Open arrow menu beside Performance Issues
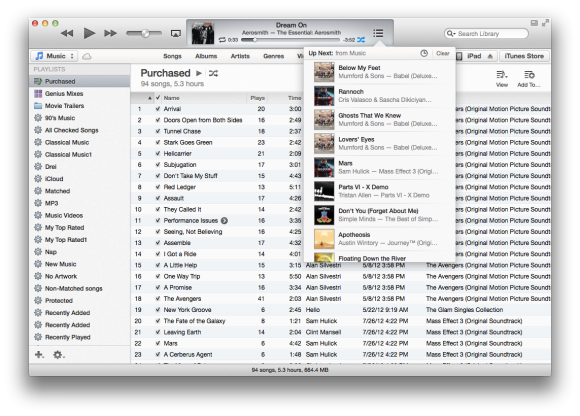580x416 pixels. coord(225,221)
